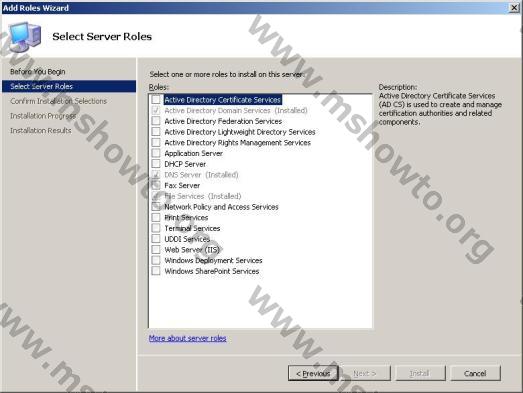
Task: Click the Next button
Action: click(365, 373)
